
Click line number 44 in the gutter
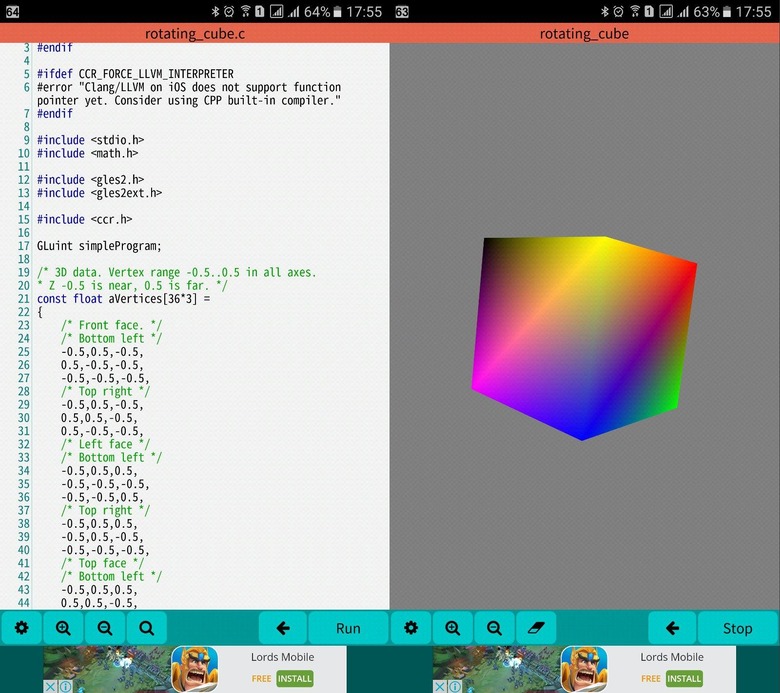(x=24, y=603)
